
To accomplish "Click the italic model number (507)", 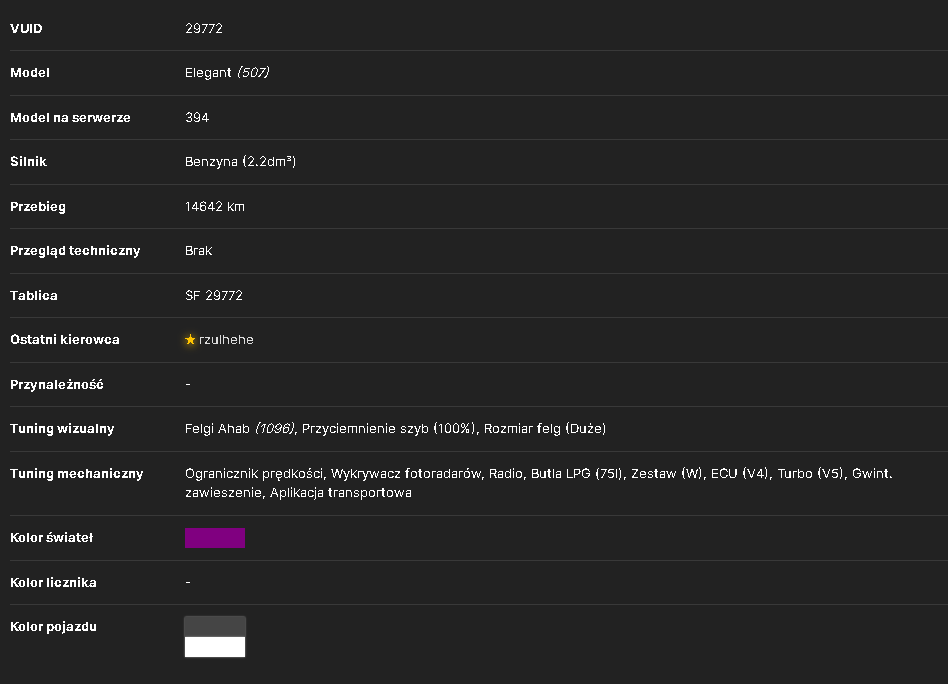I will [253, 73].
